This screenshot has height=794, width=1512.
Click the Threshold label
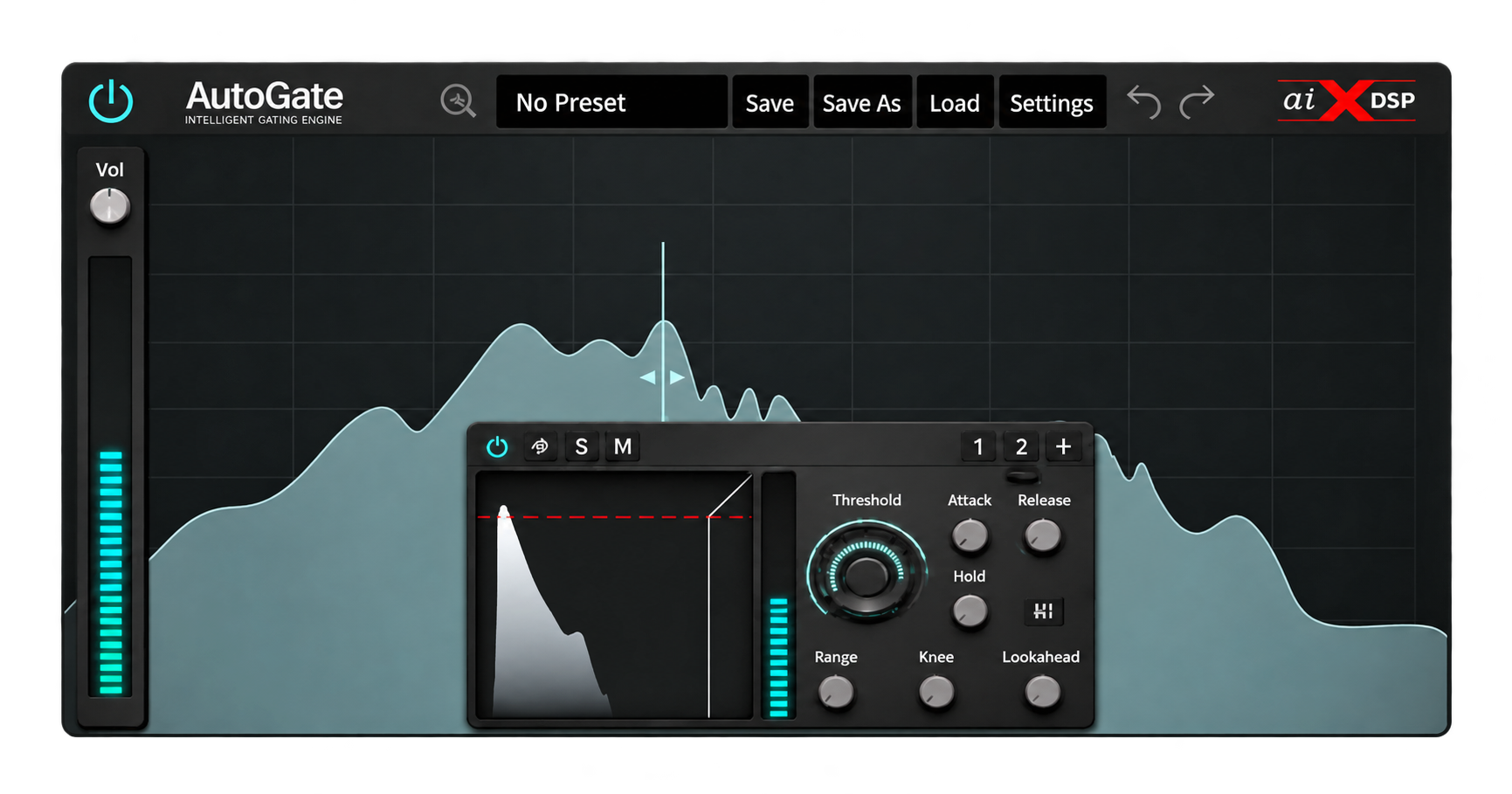[x=866, y=500]
